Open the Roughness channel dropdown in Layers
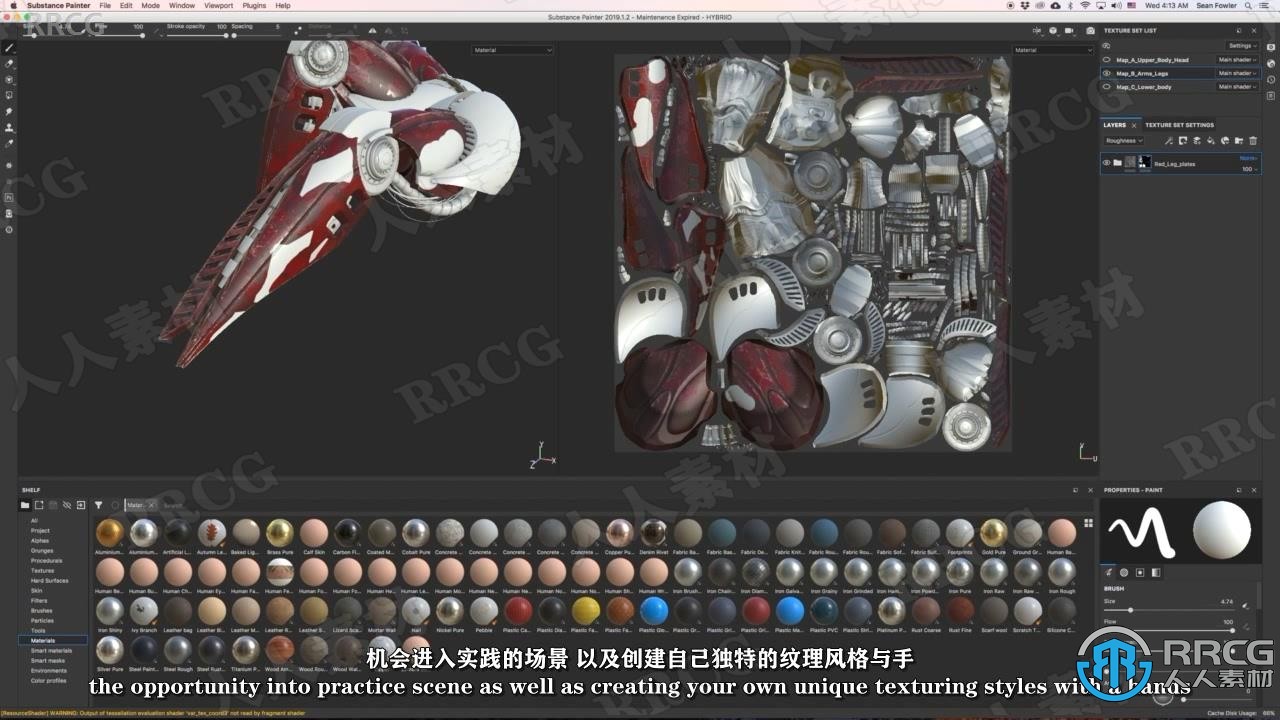Screen dimensions: 1280x720 pos(1124,141)
